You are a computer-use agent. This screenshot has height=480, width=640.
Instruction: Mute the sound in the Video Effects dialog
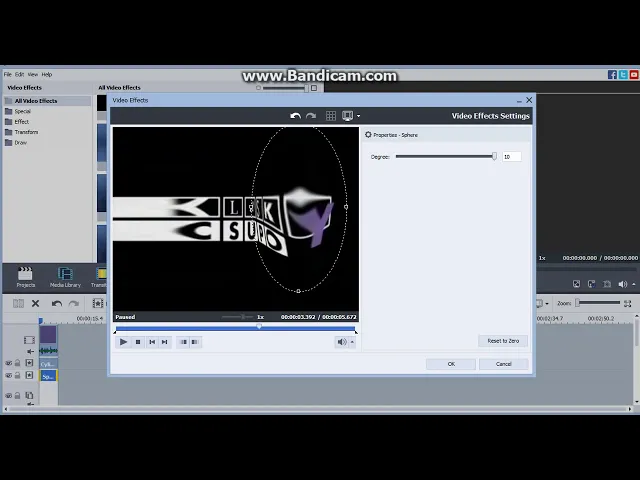[342, 342]
